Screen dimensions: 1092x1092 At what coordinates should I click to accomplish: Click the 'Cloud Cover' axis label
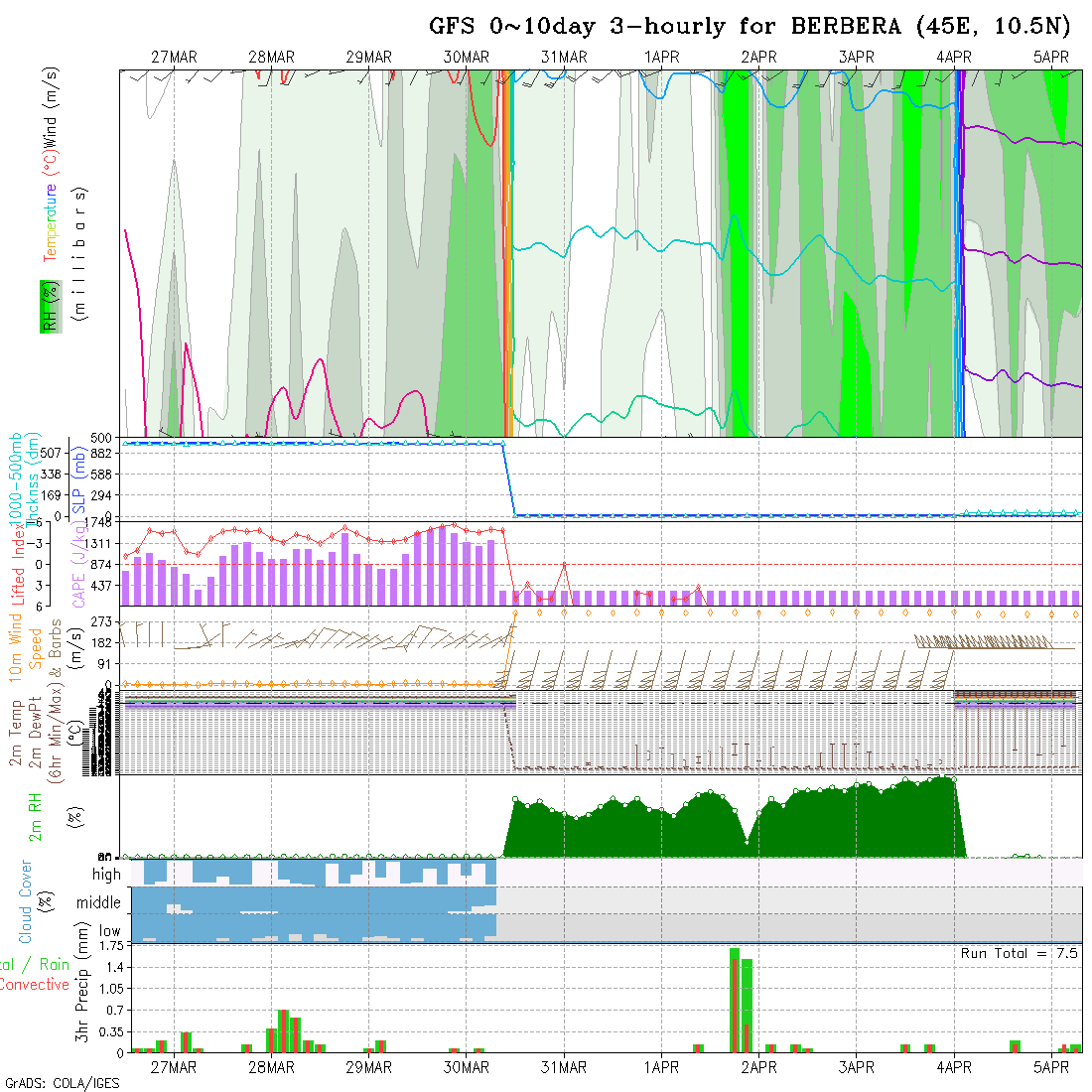[26, 901]
